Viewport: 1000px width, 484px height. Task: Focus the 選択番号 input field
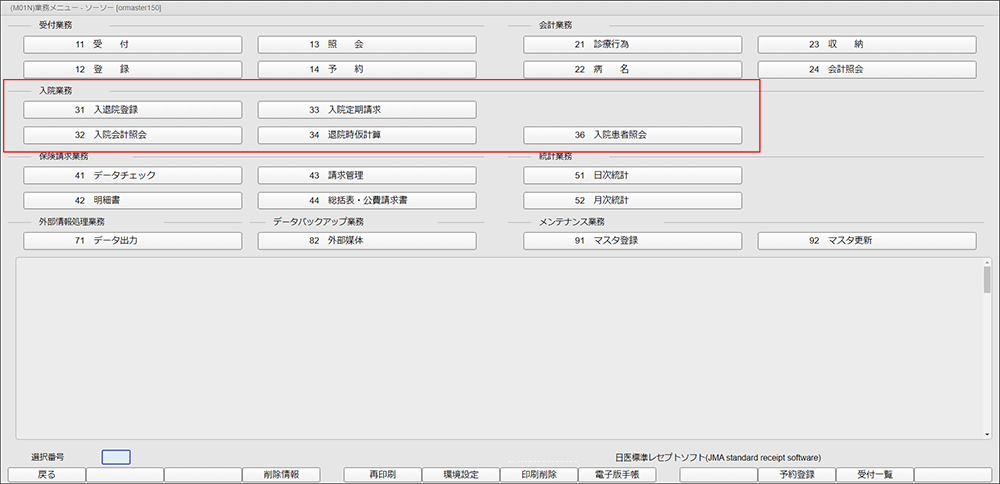(116, 457)
